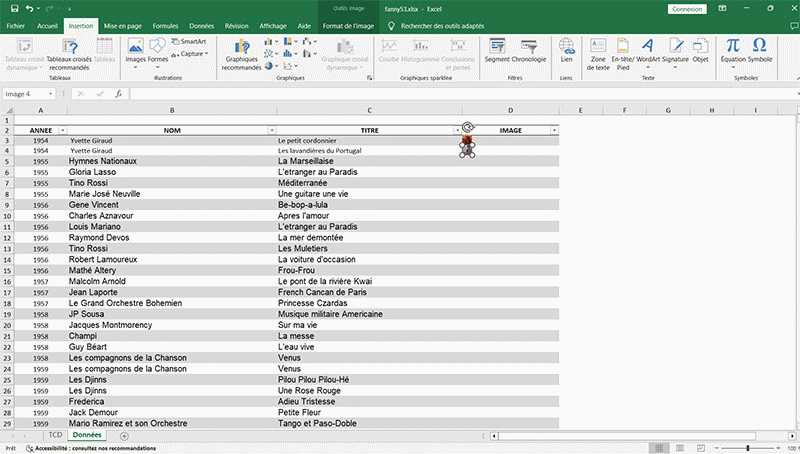
Task: Click the Select All corner triangle
Action: 9,110
